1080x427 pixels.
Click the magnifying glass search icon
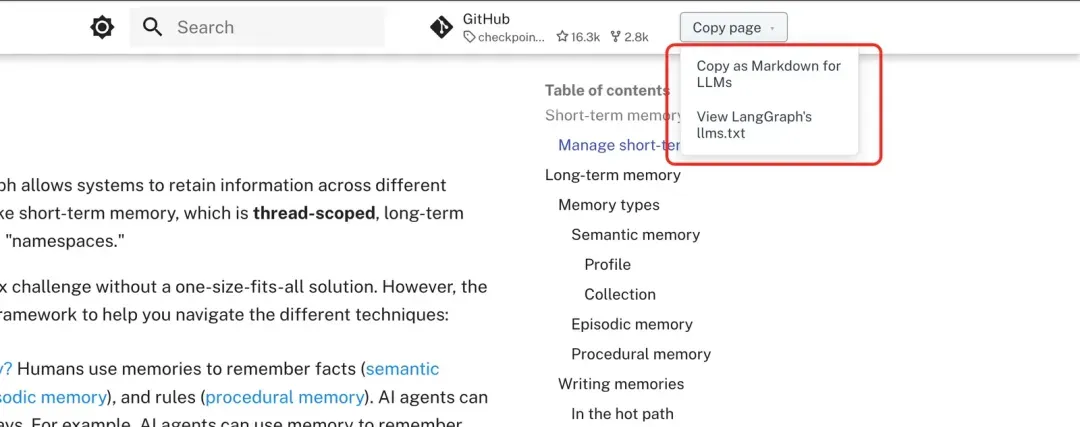click(x=152, y=27)
